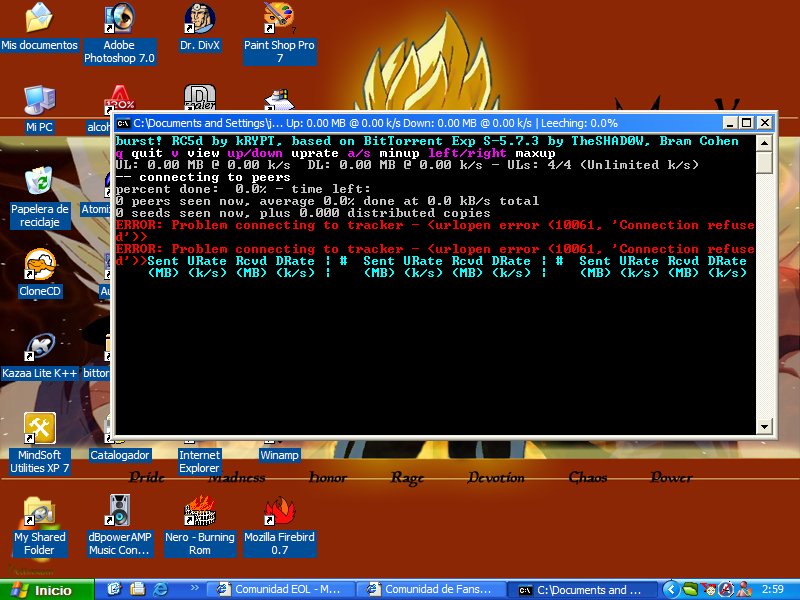Click the Internet Explorer quick launch icon in the taskbar
800x600 pixels.
tap(161, 589)
